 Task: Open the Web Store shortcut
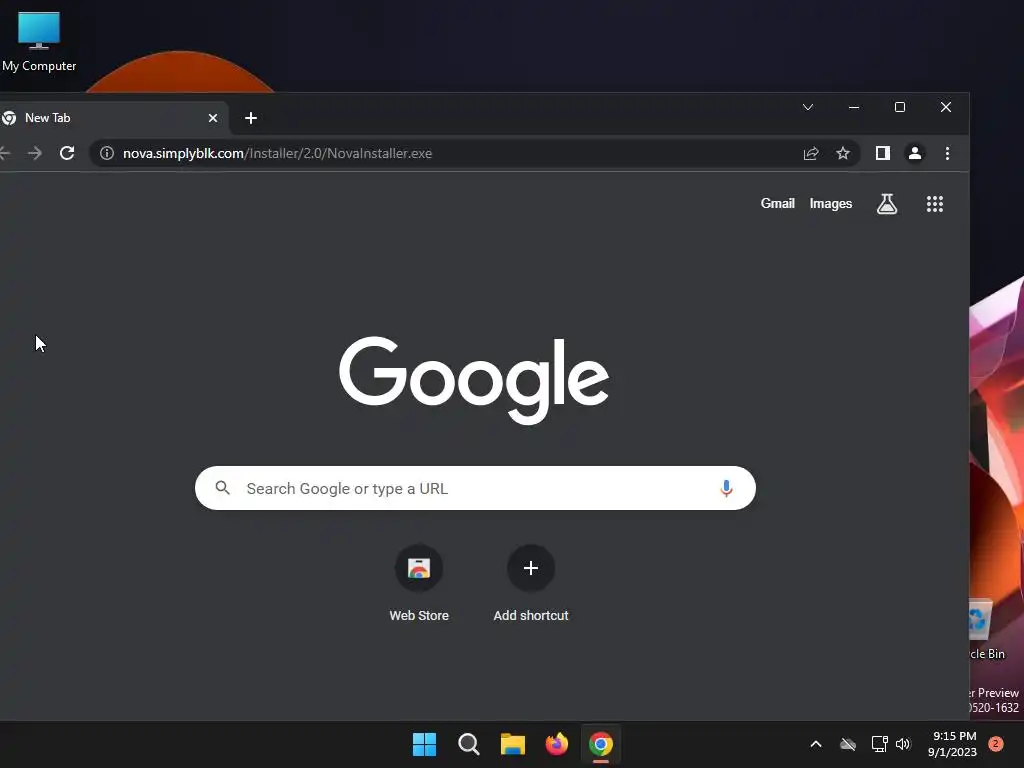point(419,583)
